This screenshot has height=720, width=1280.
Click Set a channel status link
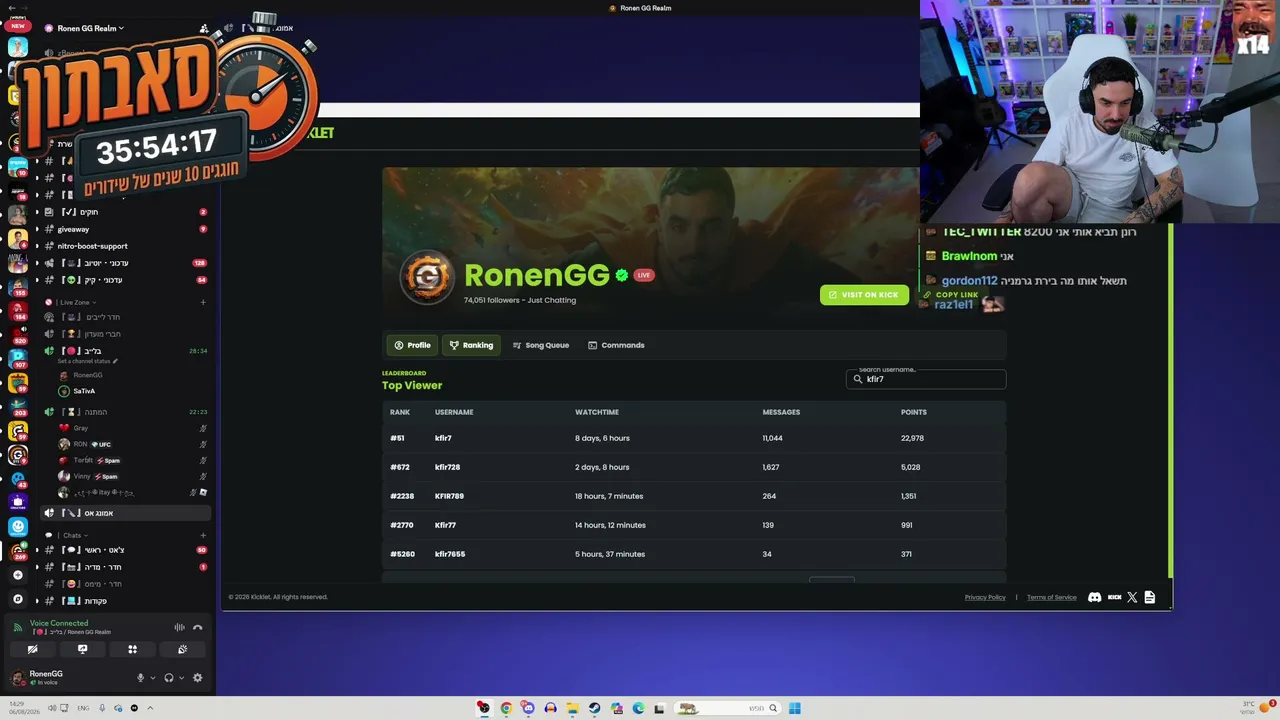[88, 361]
